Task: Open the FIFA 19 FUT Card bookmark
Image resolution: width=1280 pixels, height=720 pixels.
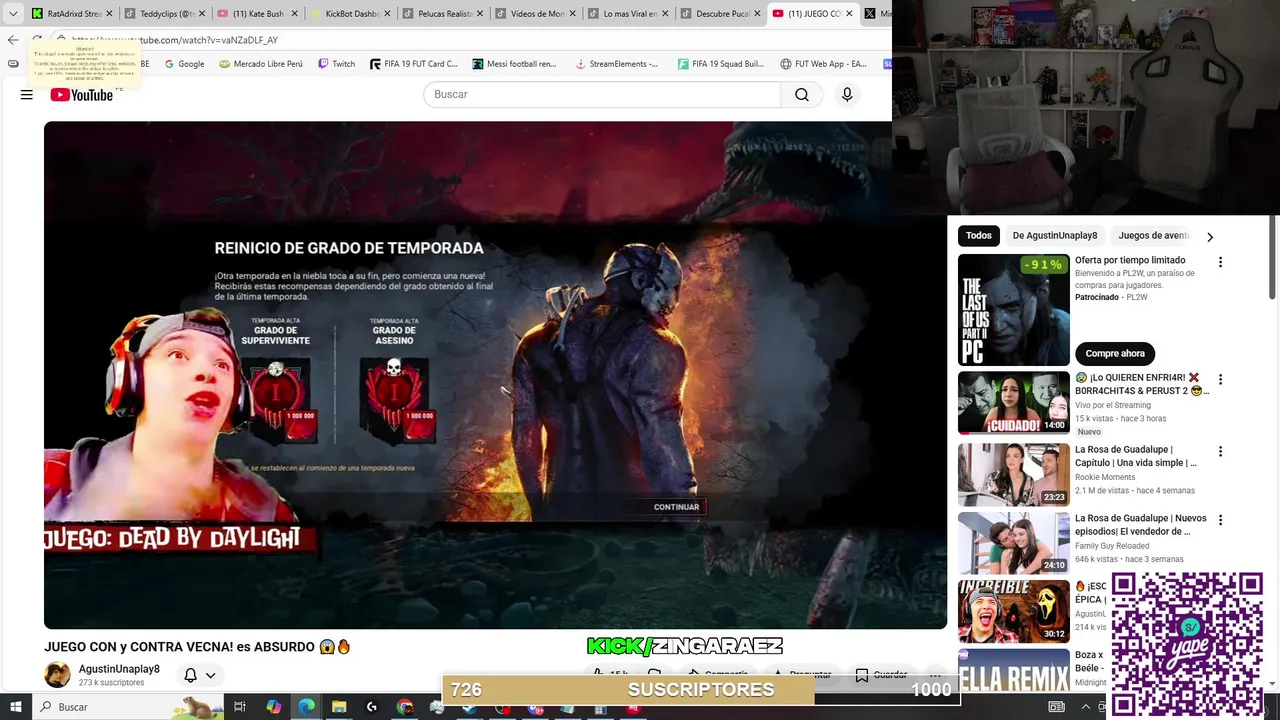Action: tap(413, 64)
